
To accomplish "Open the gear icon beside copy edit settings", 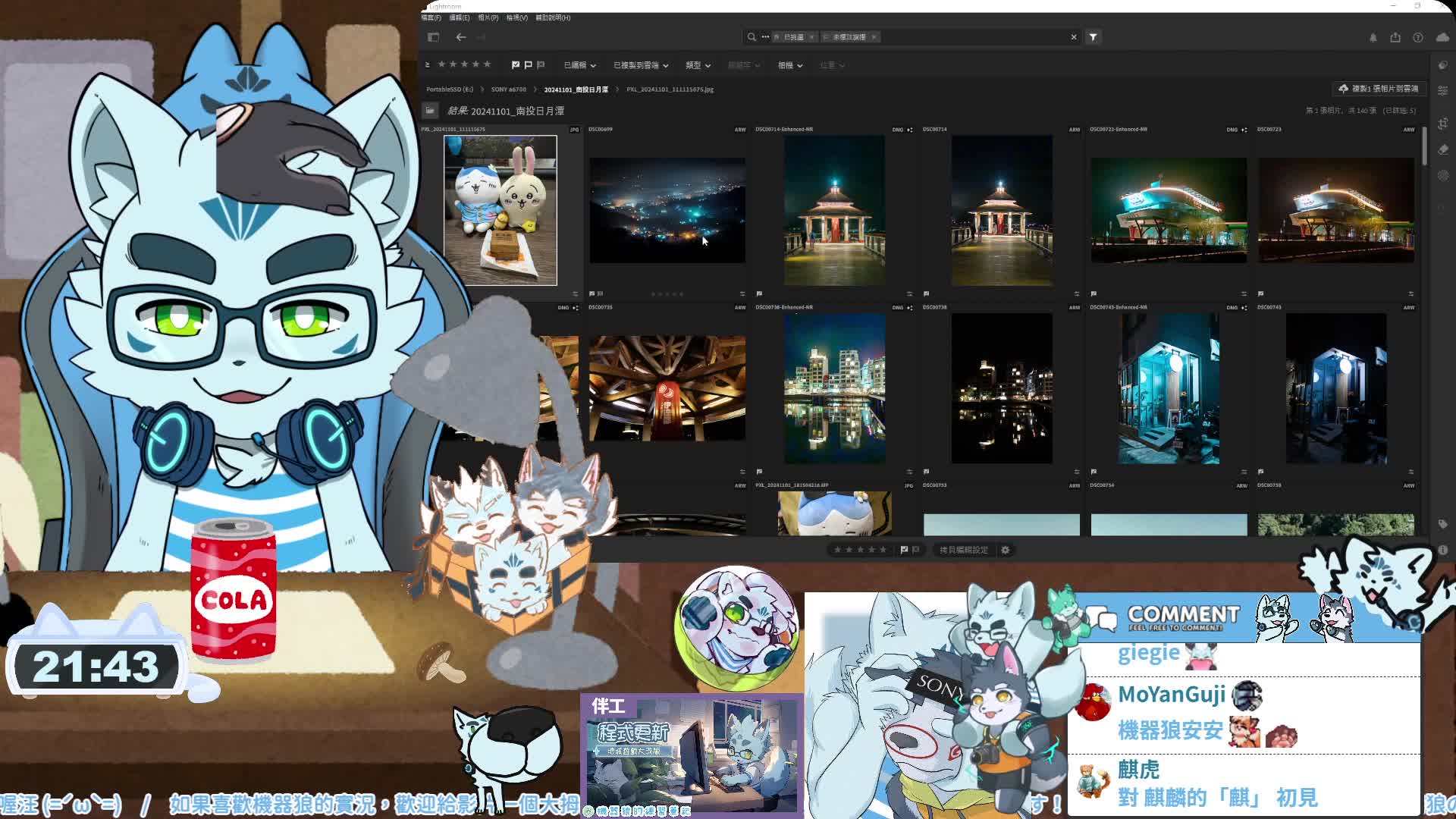I will tap(1006, 550).
